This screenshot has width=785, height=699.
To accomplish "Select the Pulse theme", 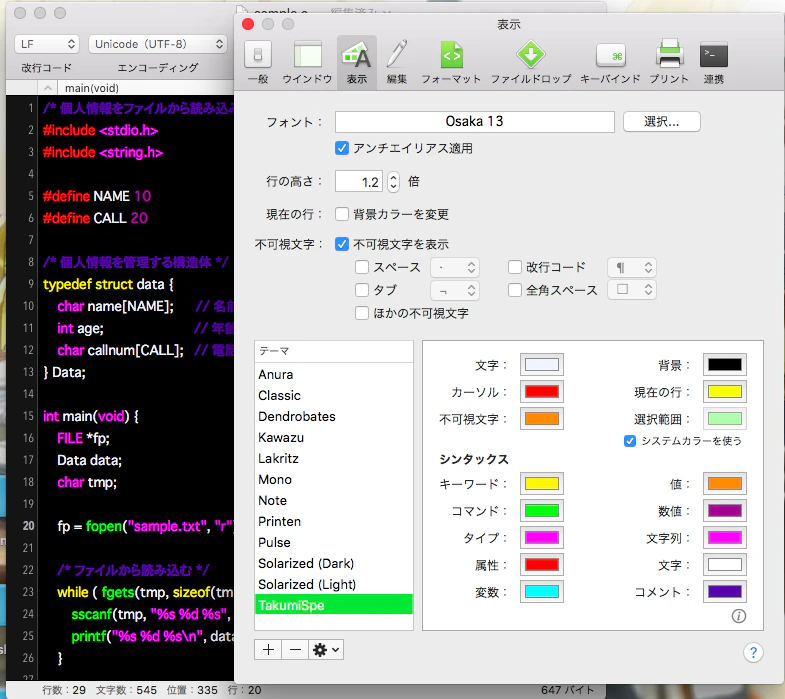I will point(333,543).
